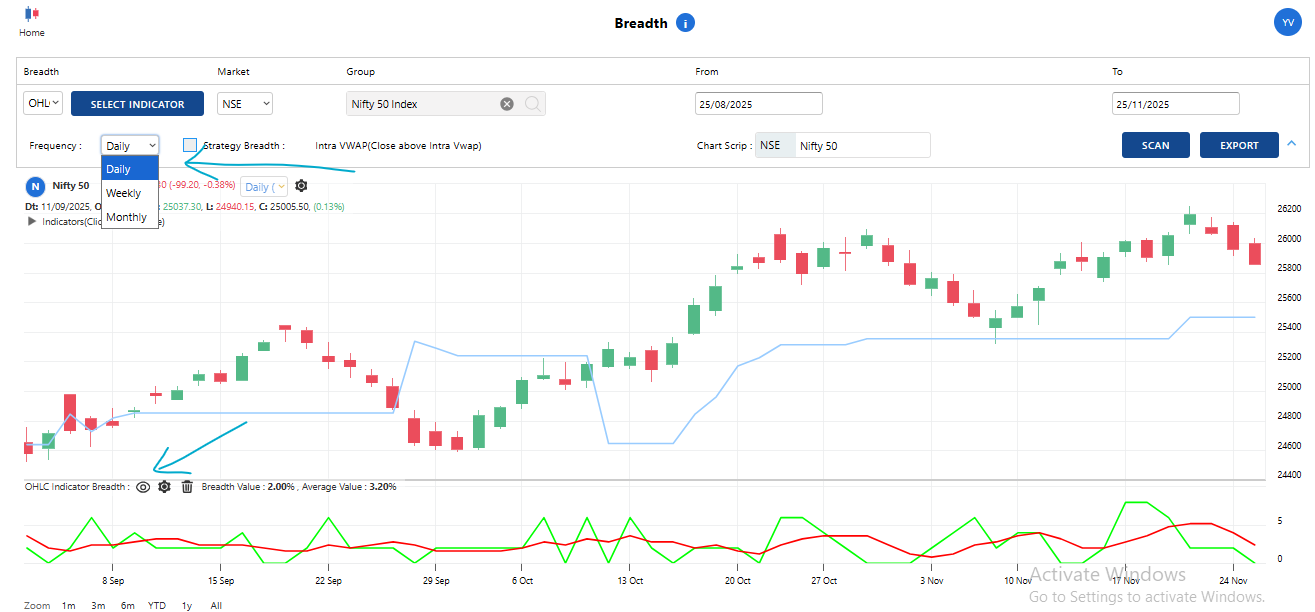
Task: Clear the Nifty 50 Index group field
Action: (507, 104)
